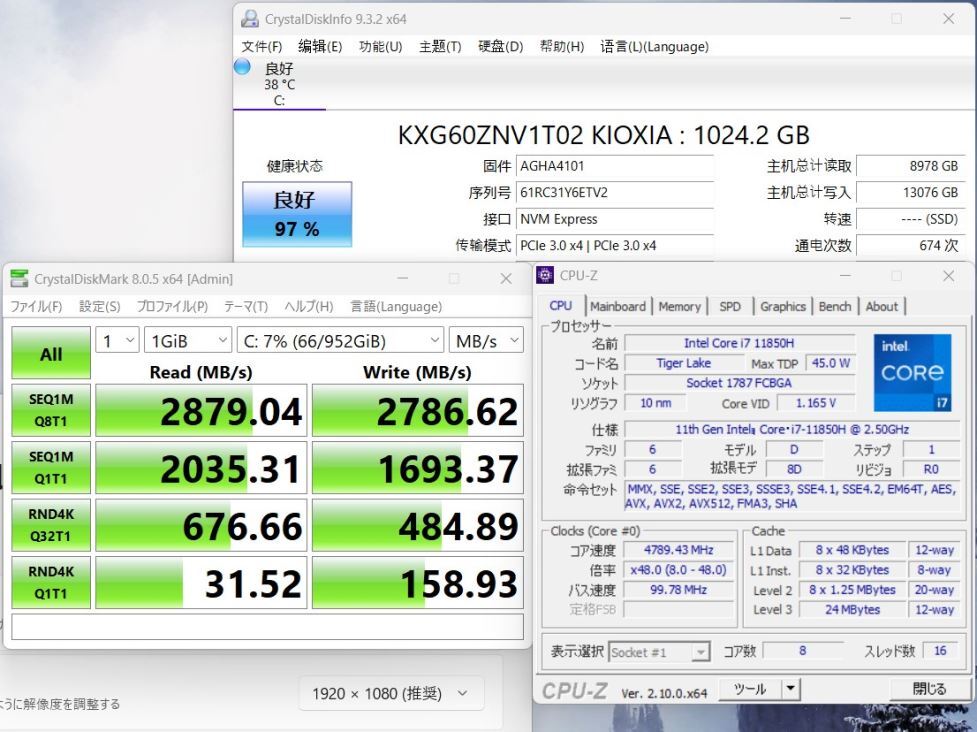Click the Level 3 cache value 24 MBytes

click(x=852, y=610)
